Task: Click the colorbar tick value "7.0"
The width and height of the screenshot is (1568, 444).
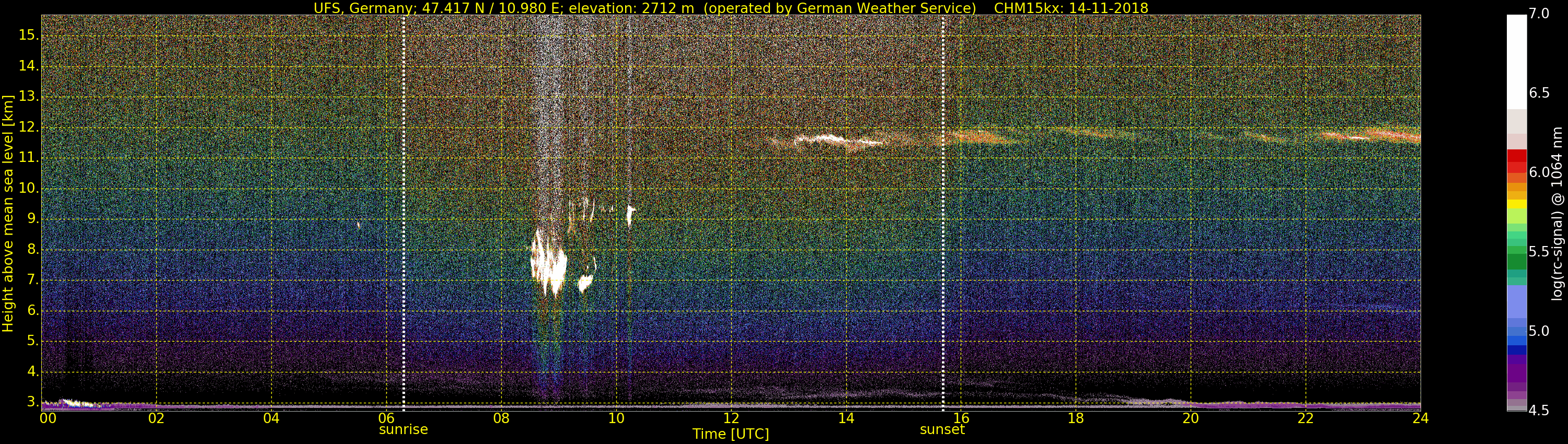Action: coord(1539,14)
